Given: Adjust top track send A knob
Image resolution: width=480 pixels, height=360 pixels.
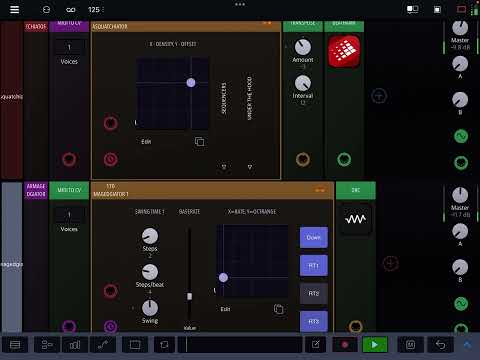Looking at the screenshot, I should (460, 64).
